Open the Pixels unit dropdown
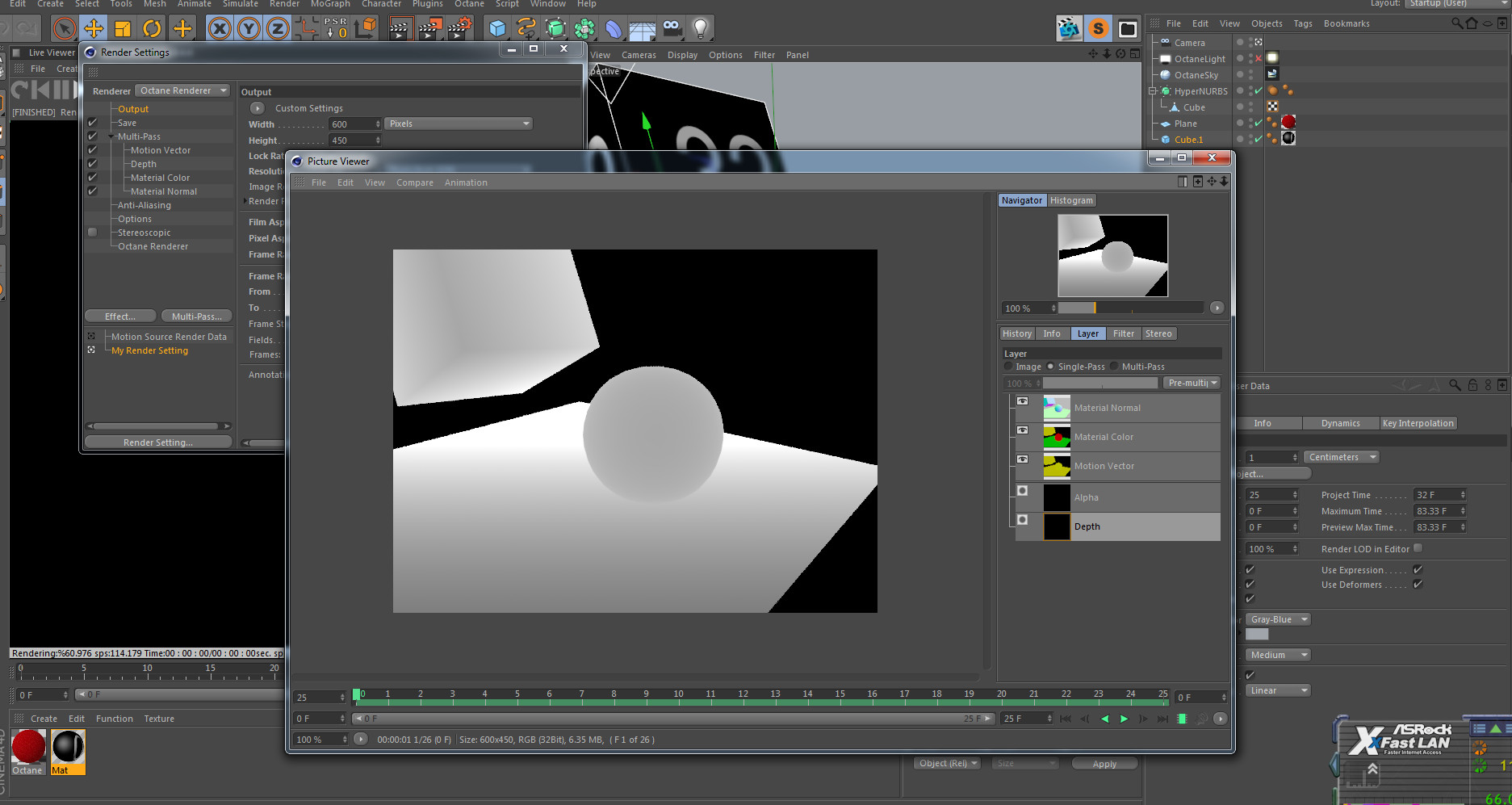The width and height of the screenshot is (1512, 805). [x=458, y=124]
